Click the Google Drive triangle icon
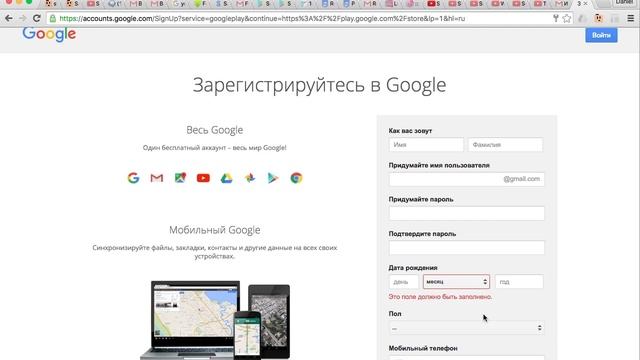Viewport: 640px width, 360px height. click(x=227, y=178)
